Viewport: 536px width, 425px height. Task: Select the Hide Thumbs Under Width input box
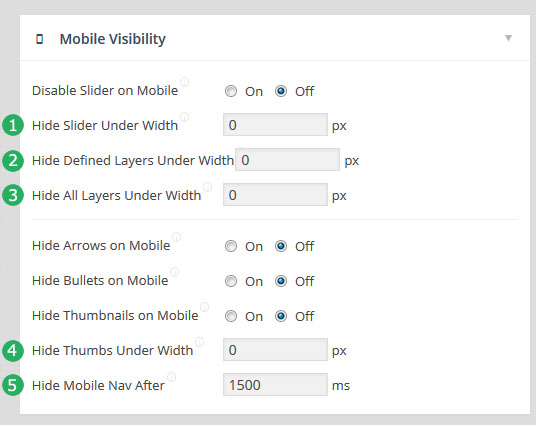click(275, 349)
